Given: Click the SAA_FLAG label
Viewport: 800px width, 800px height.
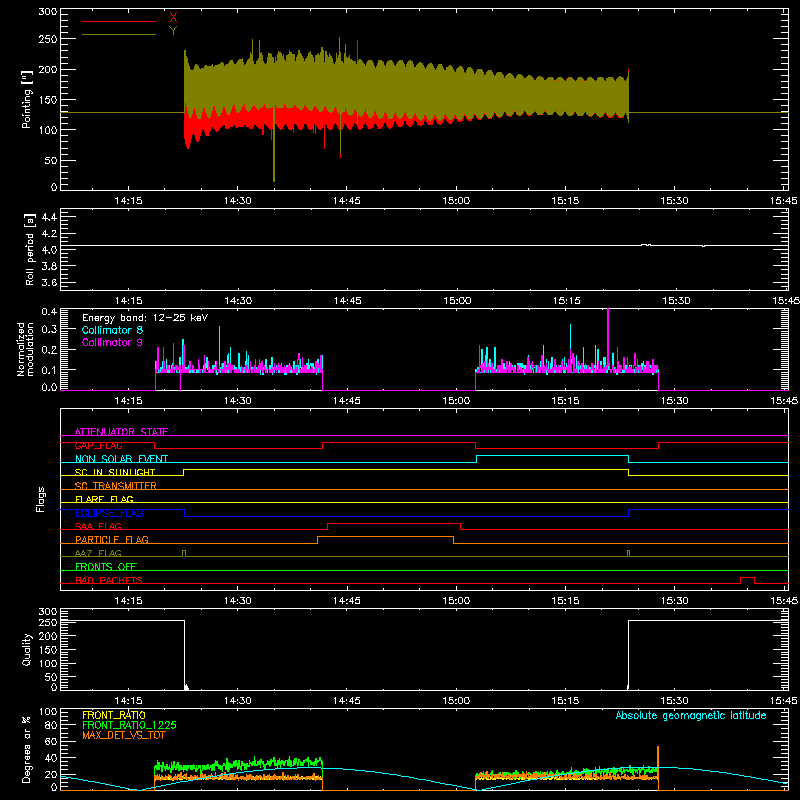Looking at the screenshot, I should coord(98,526).
